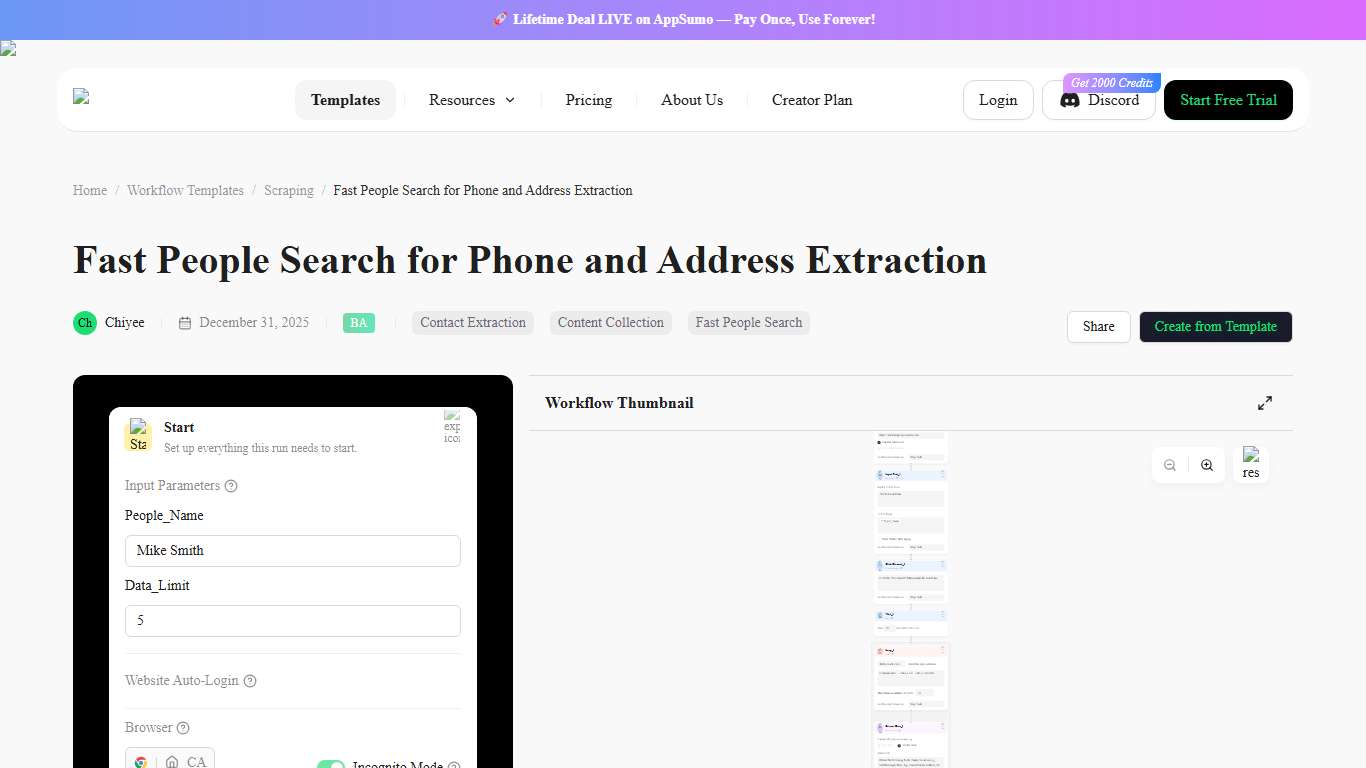Disable the Incognito Mode toggle
Image resolution: width=1366 pixels, height=768 pixels.
click(331, 765)
